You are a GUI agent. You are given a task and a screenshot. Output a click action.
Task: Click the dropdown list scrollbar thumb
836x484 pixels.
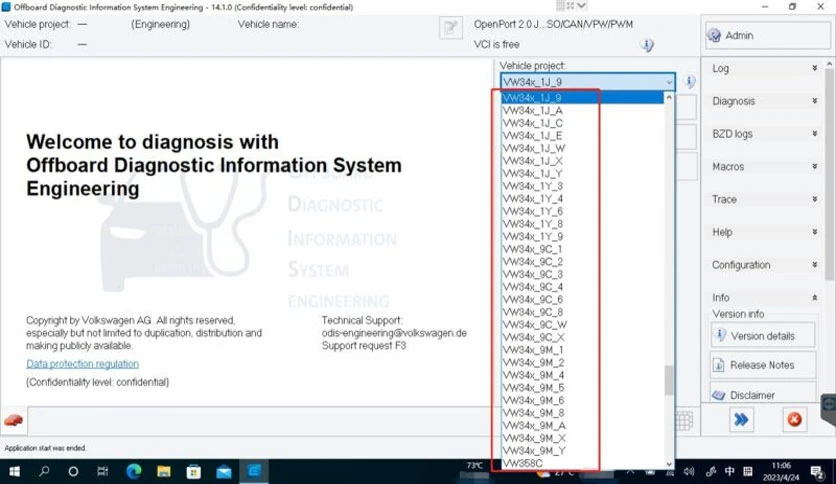669,381
